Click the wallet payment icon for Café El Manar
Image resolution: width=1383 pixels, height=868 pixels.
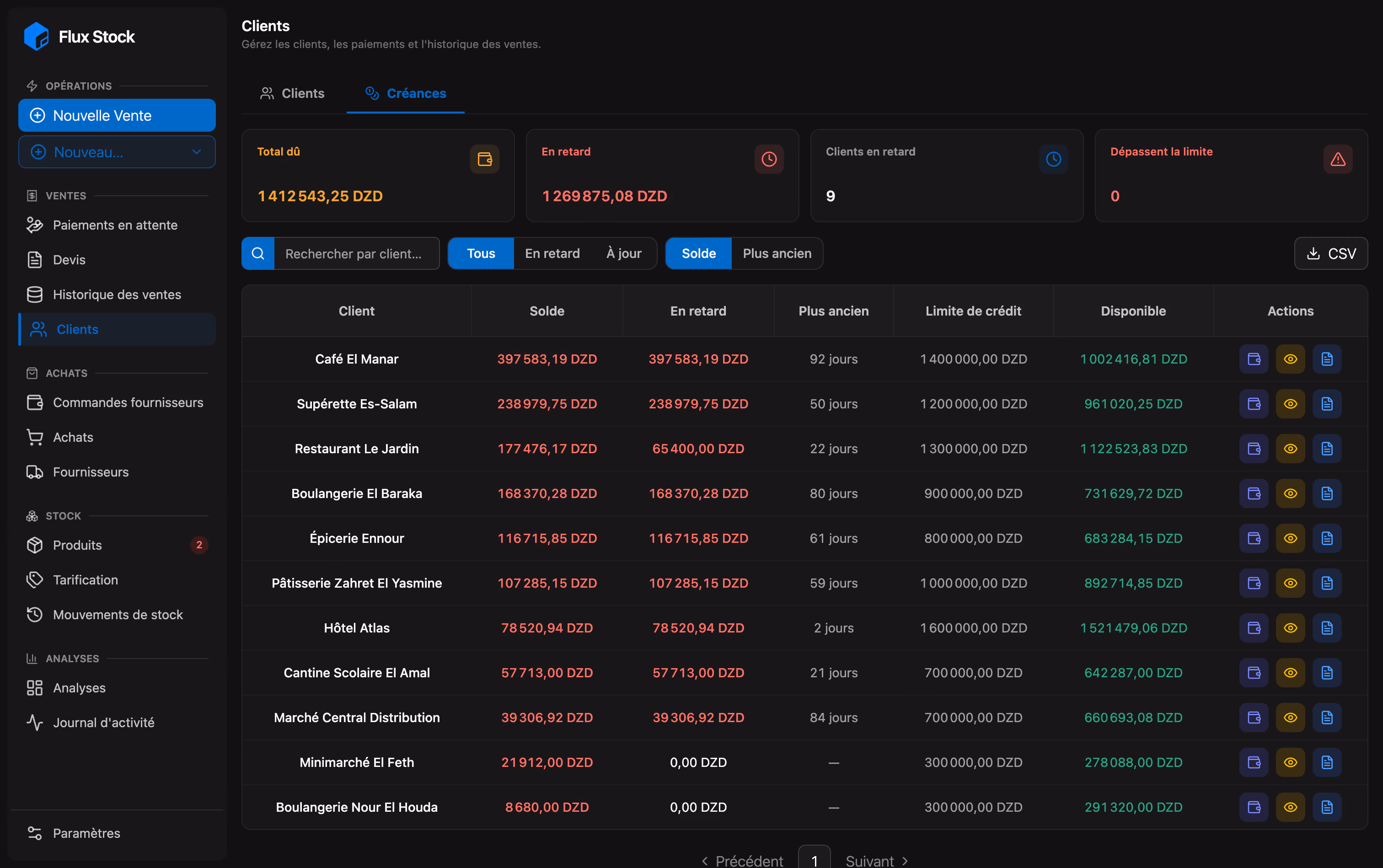pos(1254,359)
